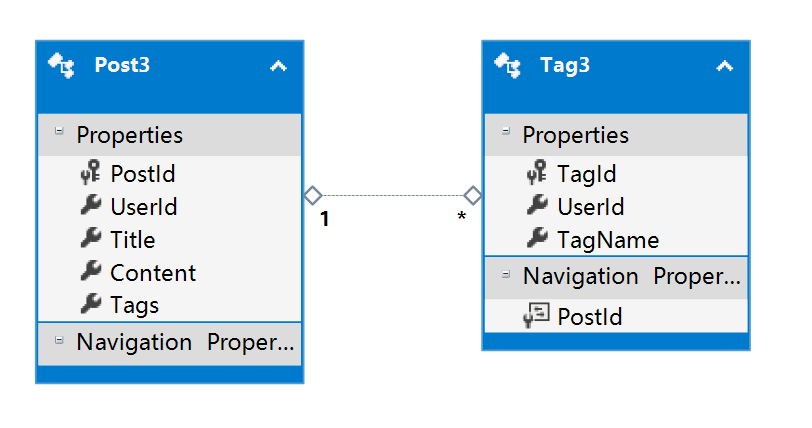812x428 pixels.
Task: Collapse the Tag3 Properties section
Action: coord(506,131)
